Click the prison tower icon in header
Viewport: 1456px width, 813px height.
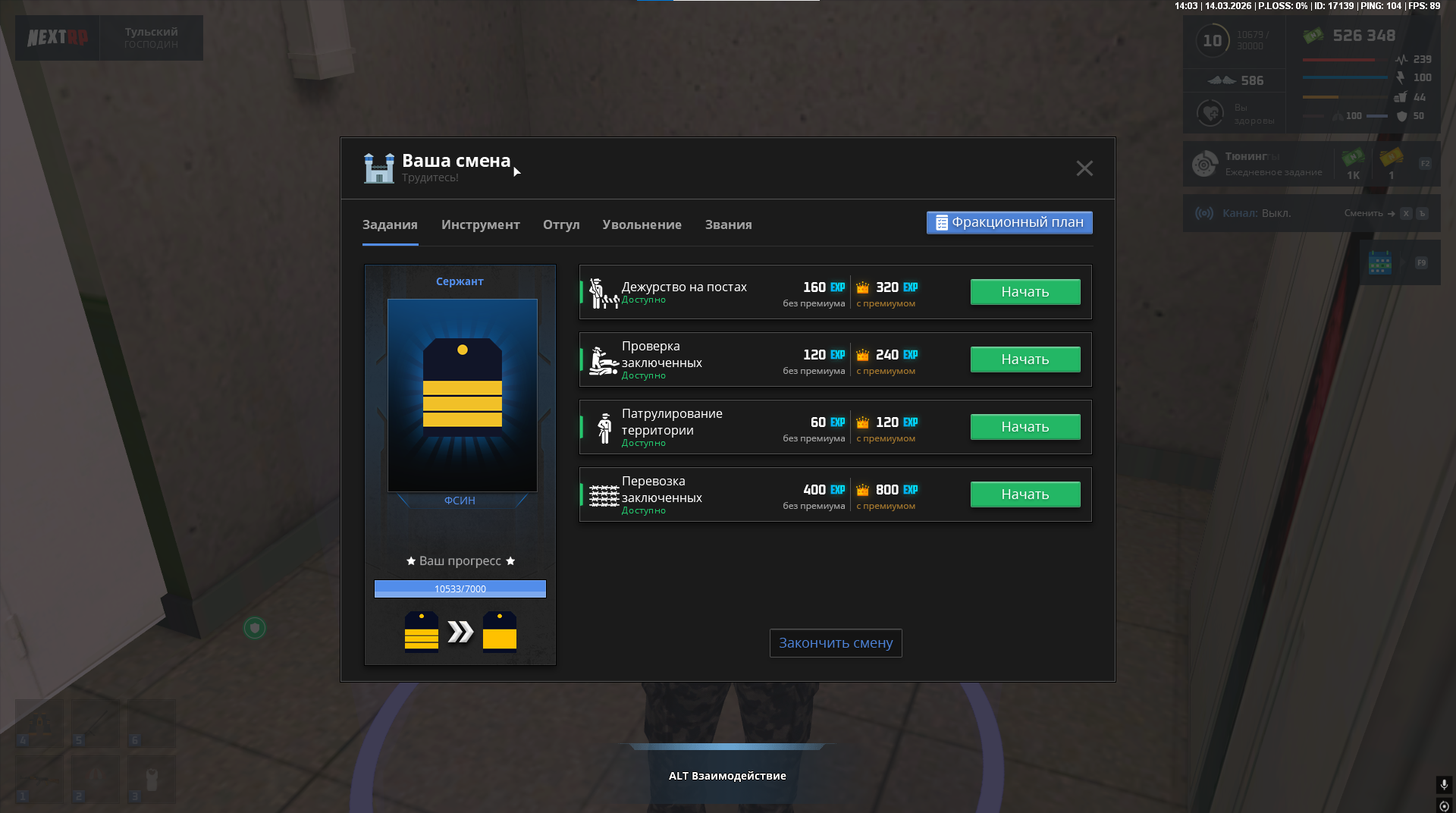click(378, 168)
